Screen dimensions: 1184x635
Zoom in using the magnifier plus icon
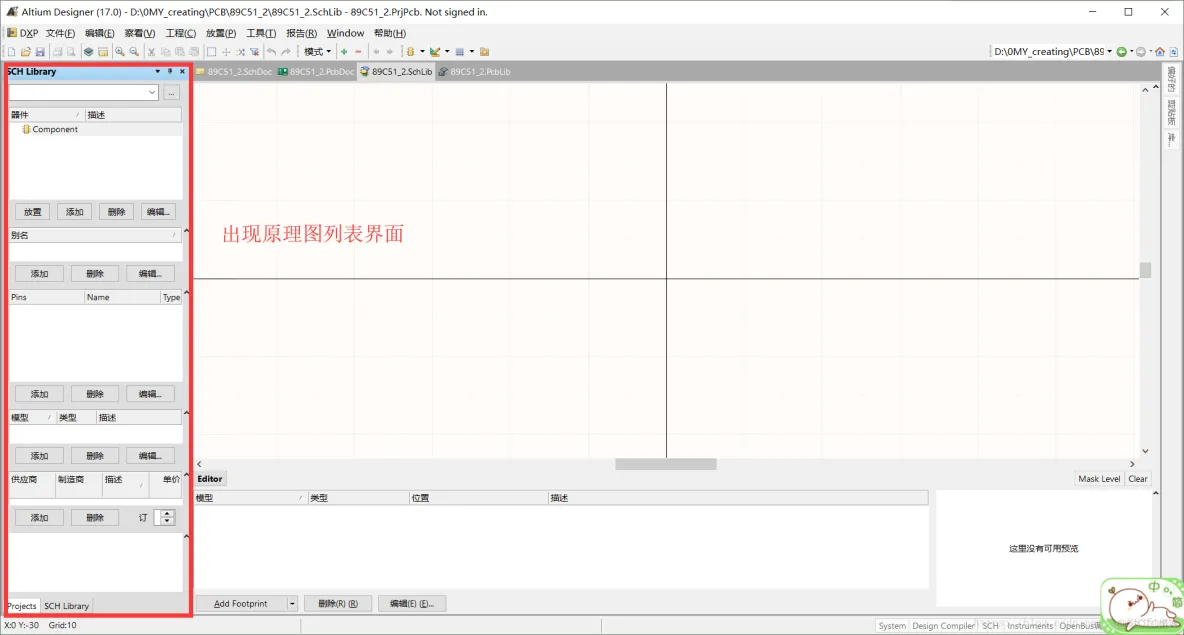[120, 52]
